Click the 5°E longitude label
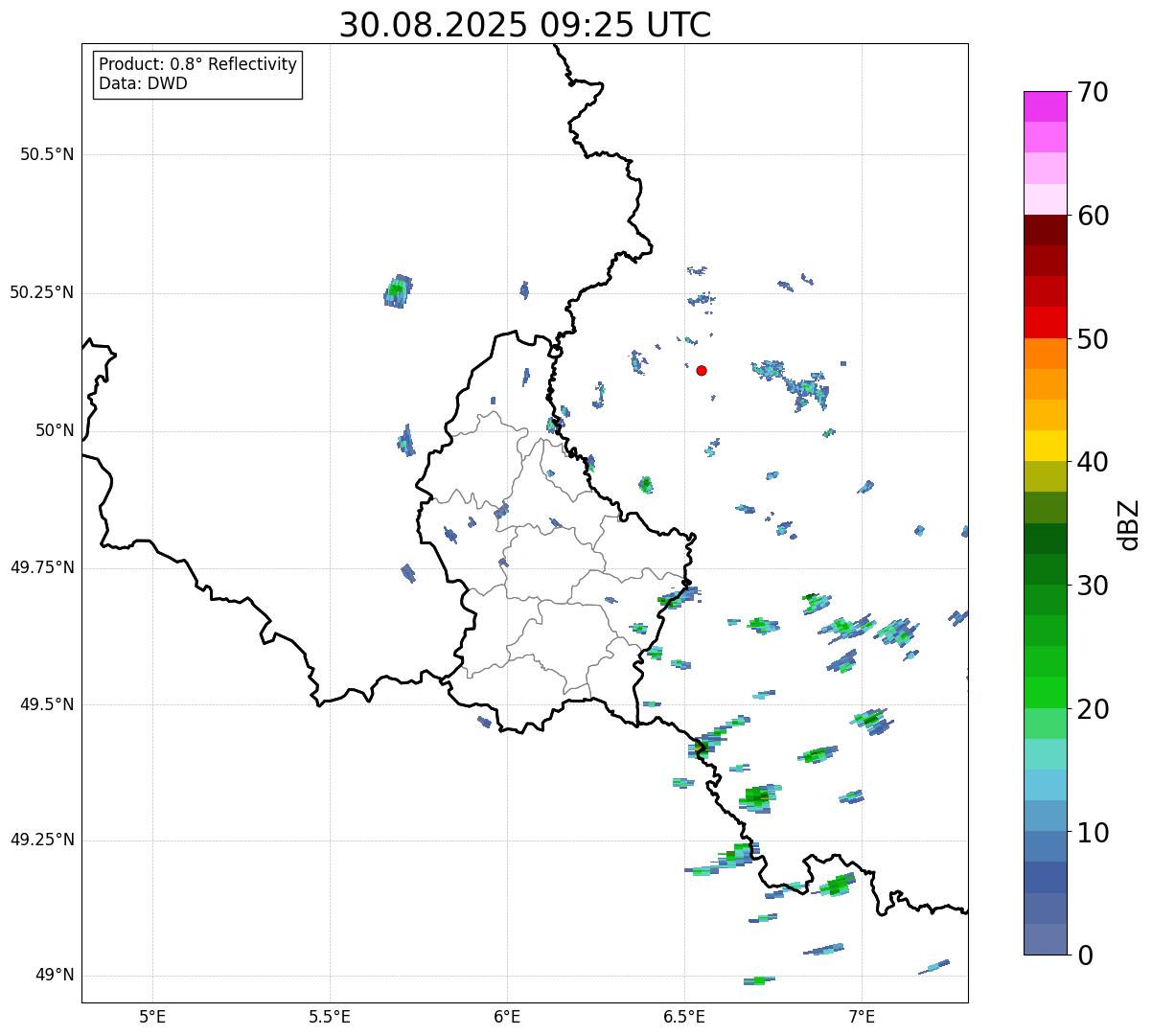Viewport: 1152px width, 1036px height. pos(152,1016)
